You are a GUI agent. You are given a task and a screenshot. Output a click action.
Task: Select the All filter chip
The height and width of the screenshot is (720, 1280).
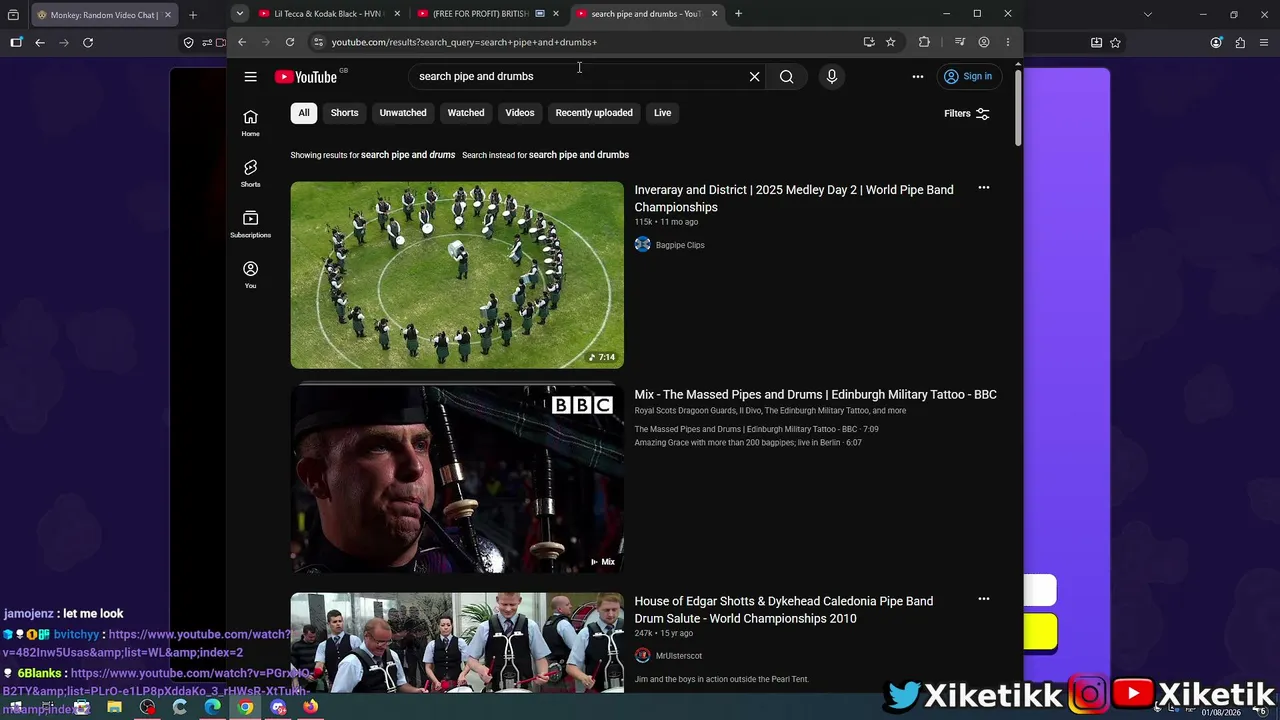[304, 113]
